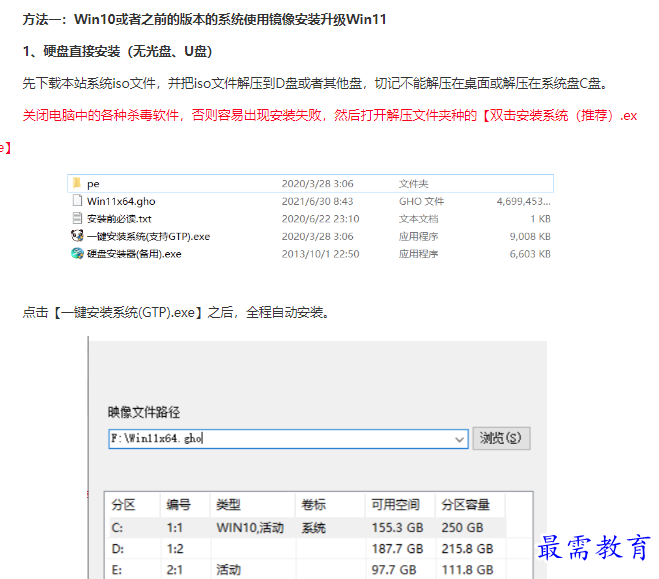Select the D: partition row
This screenshot has width=659, height=579.
tap(305, 548)
